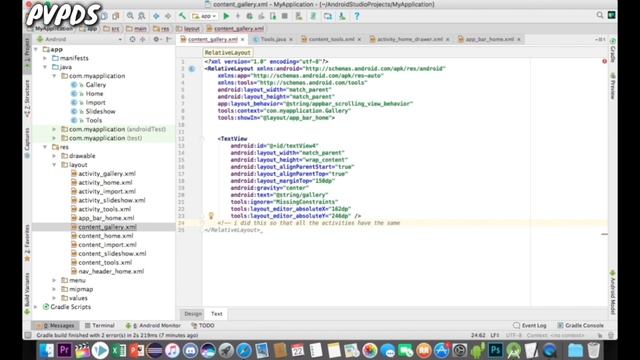Viewport: 640px width, 360px height.
Task: Open Help via the question mark icon
Action: tap(357, 16)
